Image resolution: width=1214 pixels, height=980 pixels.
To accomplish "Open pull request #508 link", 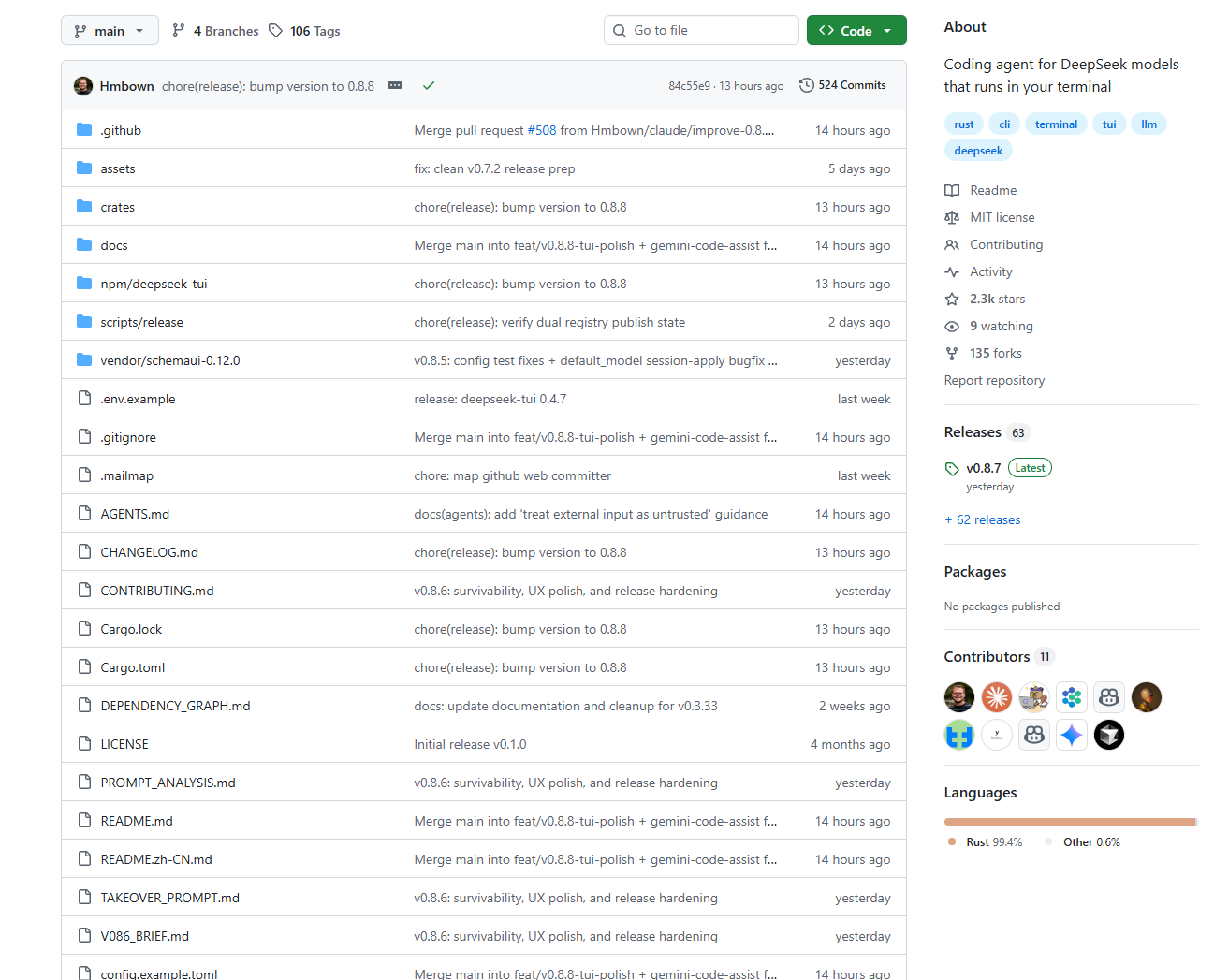I will tap(542, 130).
